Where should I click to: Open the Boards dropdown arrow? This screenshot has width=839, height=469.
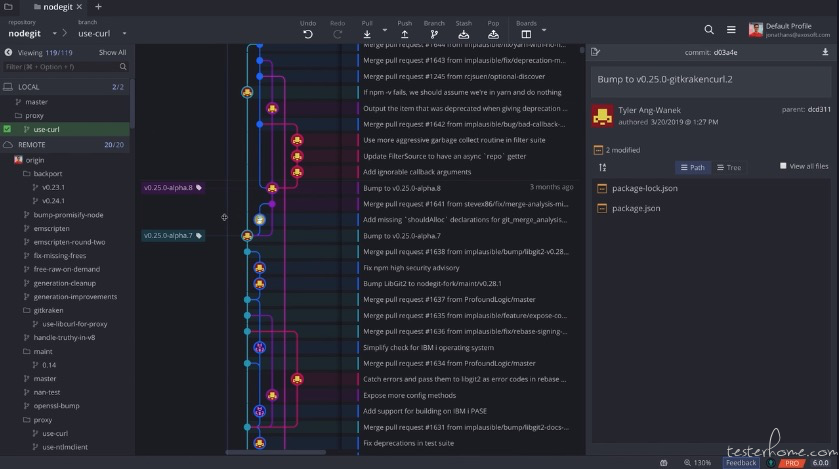544,30
